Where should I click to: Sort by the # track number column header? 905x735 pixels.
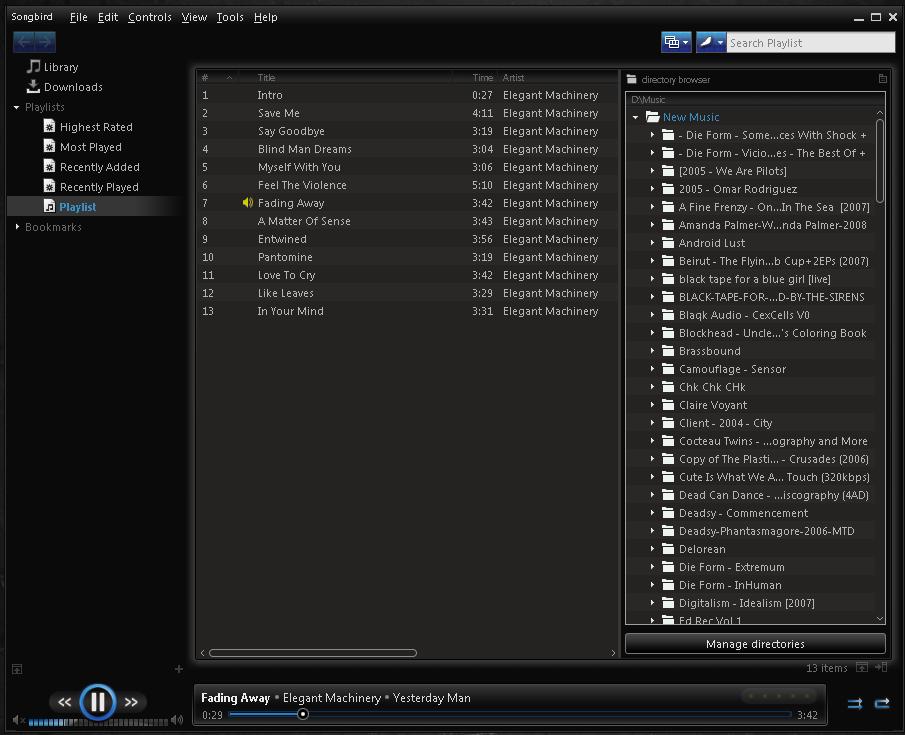point(205,77)
